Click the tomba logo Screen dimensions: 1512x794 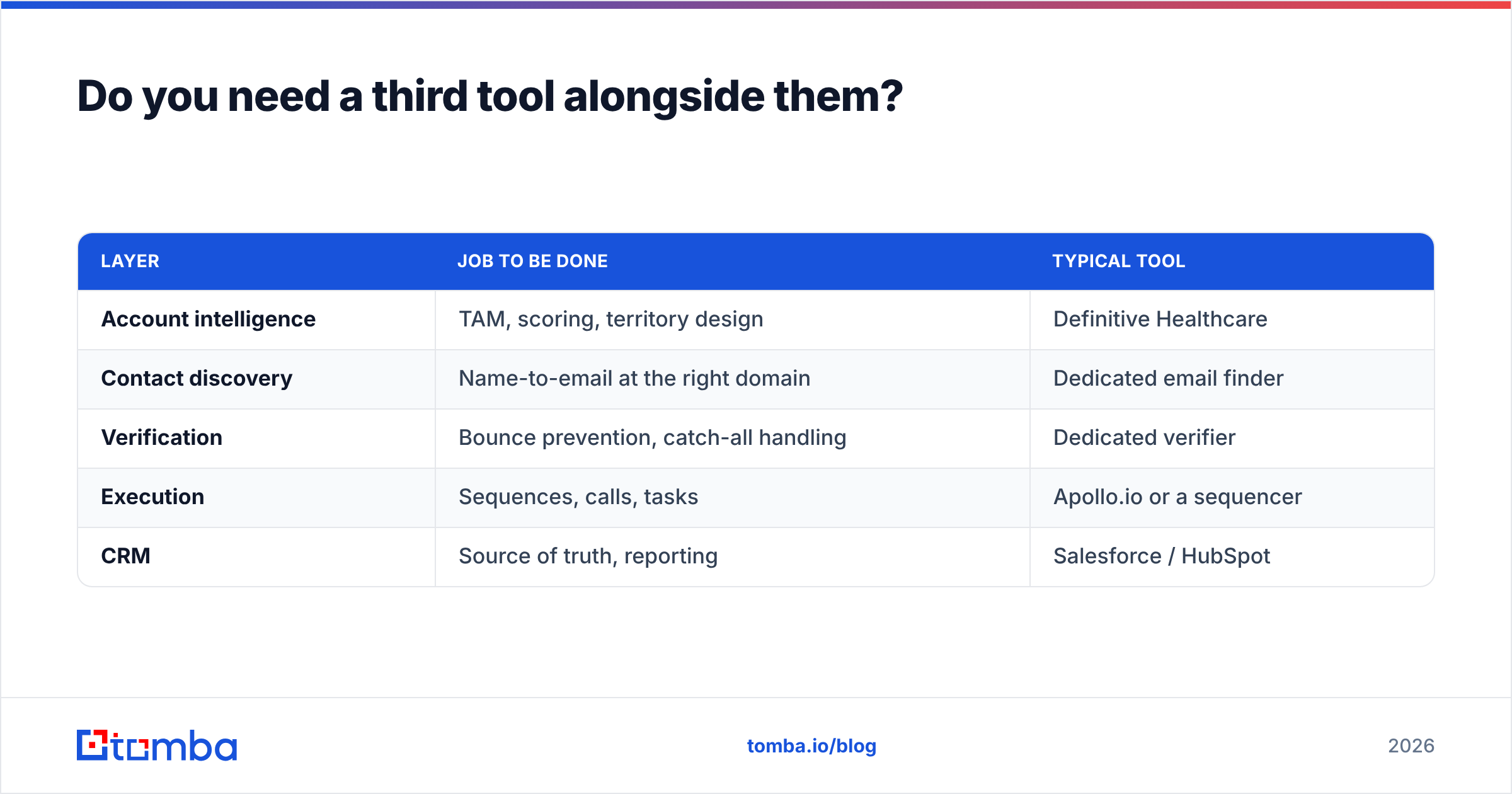157,745
